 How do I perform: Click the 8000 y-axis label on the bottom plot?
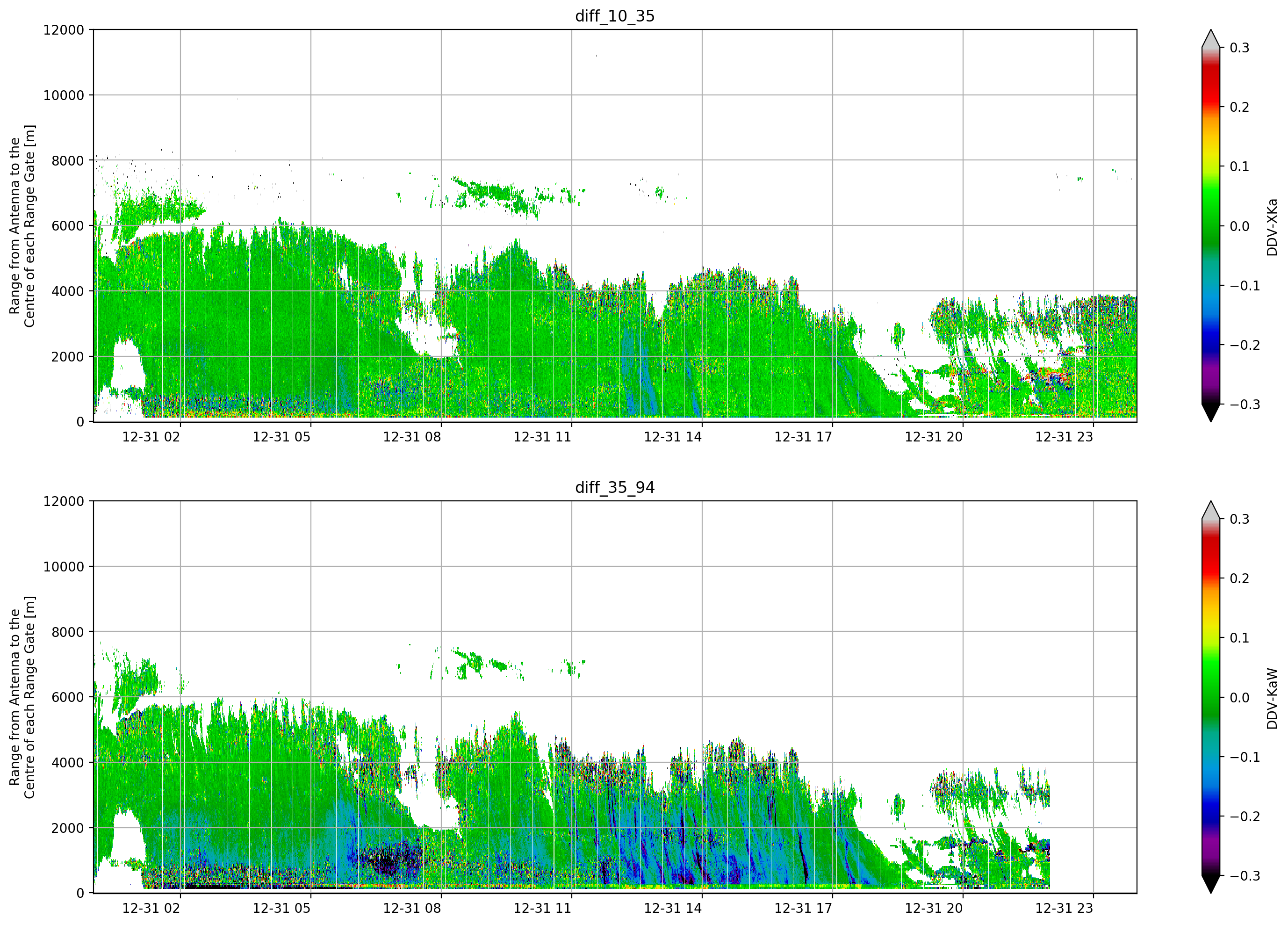point(68,632)
